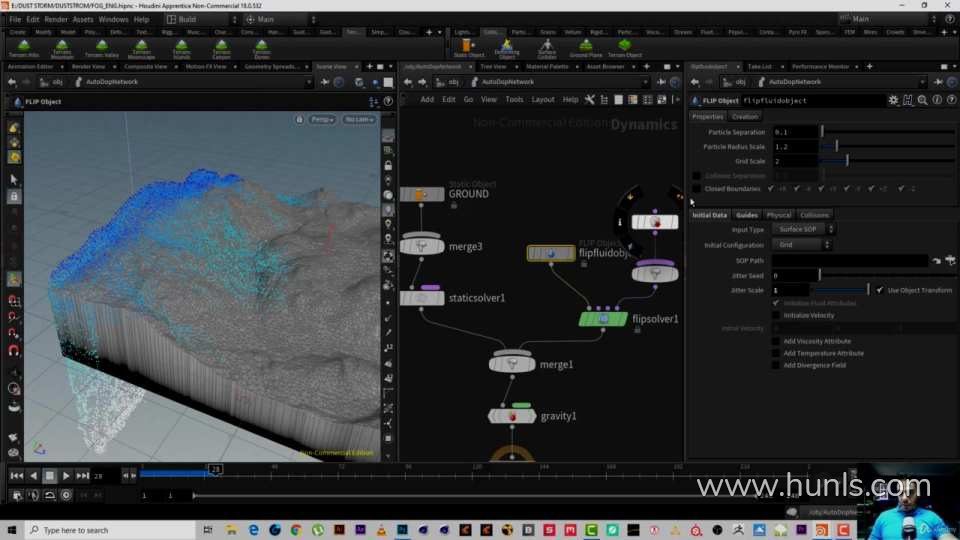The width and height of the screenshot is (960, 540).
Task: Toggle Initialize Fluid Attributes checkbox
Action: 776,303
